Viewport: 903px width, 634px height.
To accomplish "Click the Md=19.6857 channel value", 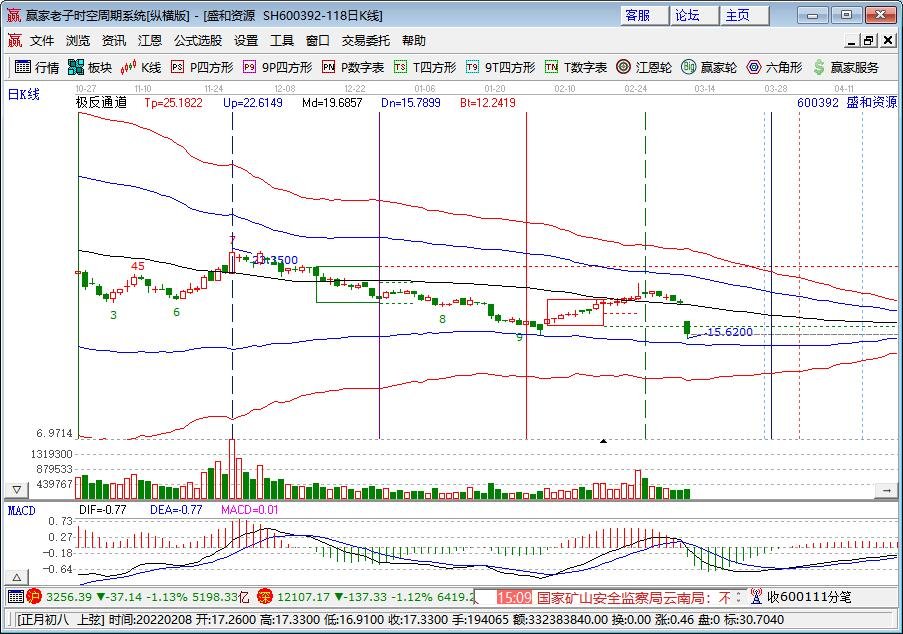I will (332, 103).
